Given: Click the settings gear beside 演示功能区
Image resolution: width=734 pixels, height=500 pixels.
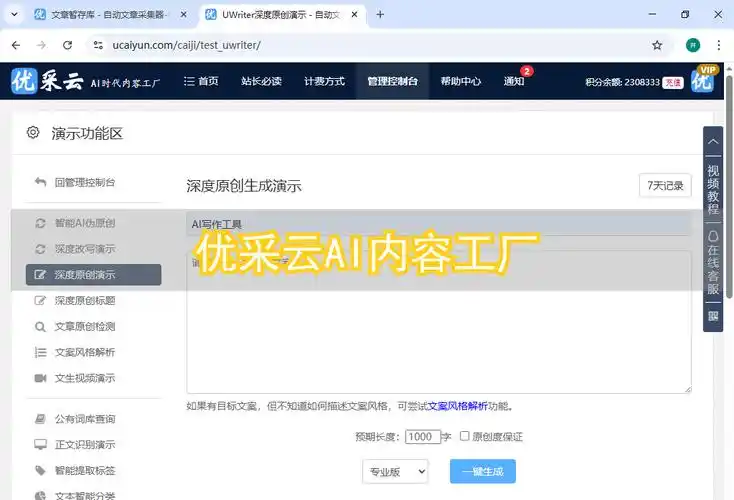Looking at the screenshot, I should pos(33,132).
